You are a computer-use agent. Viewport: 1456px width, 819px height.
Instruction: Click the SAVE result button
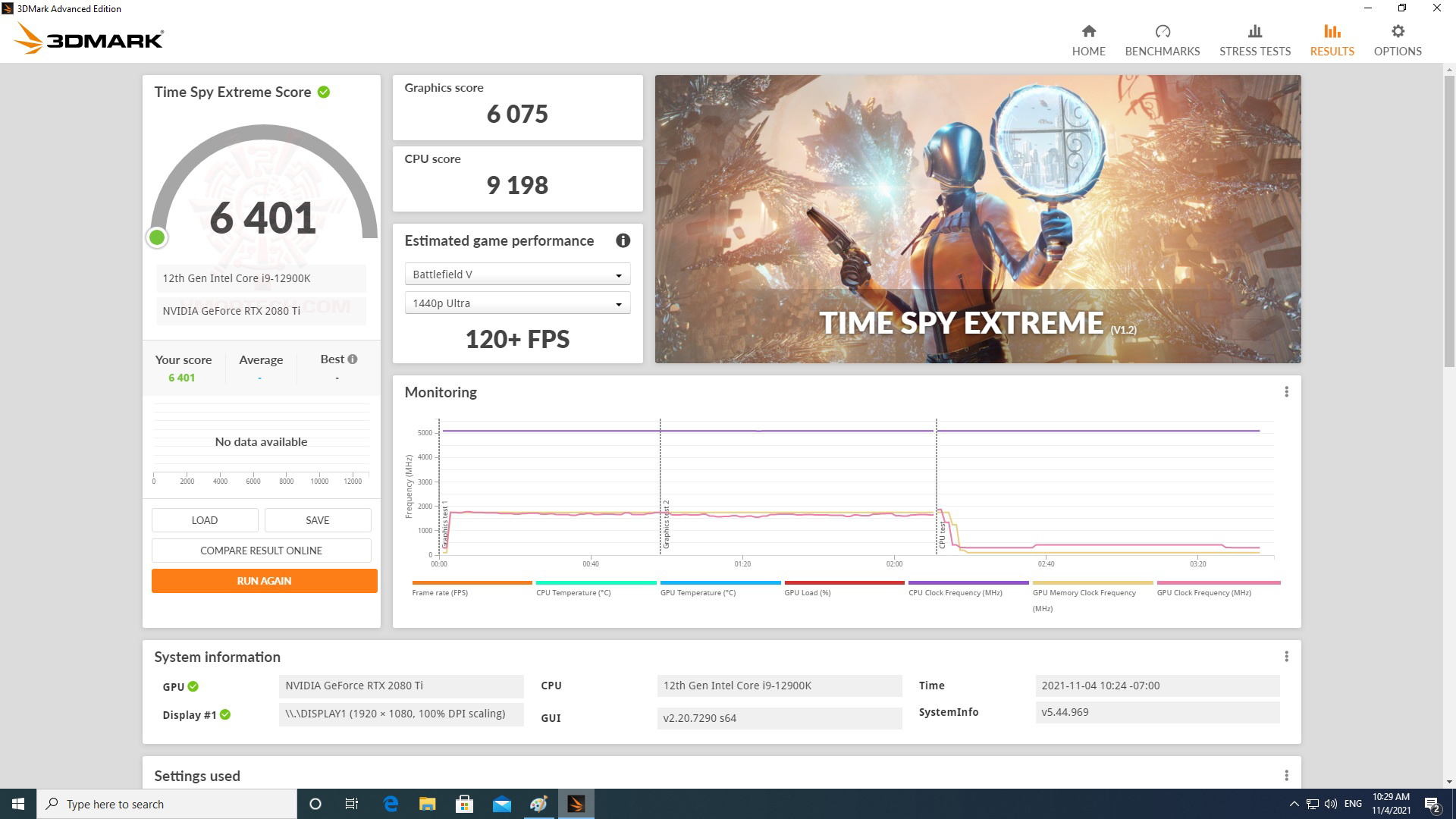click(x=317, y=520)
